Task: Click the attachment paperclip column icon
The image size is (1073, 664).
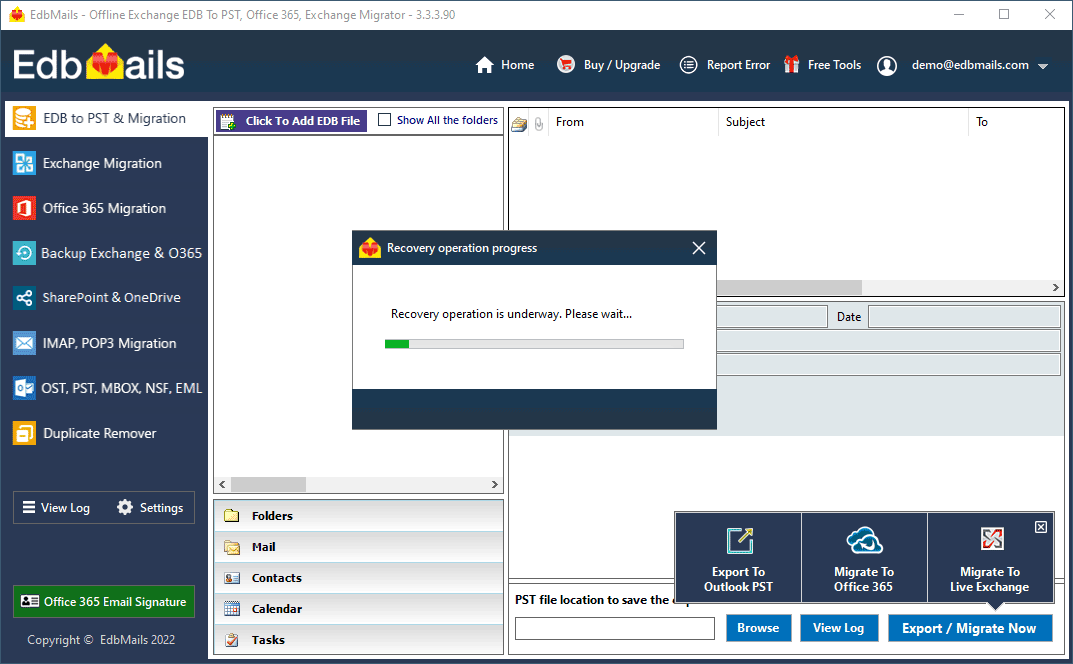Action: click(x=539, y=124)
